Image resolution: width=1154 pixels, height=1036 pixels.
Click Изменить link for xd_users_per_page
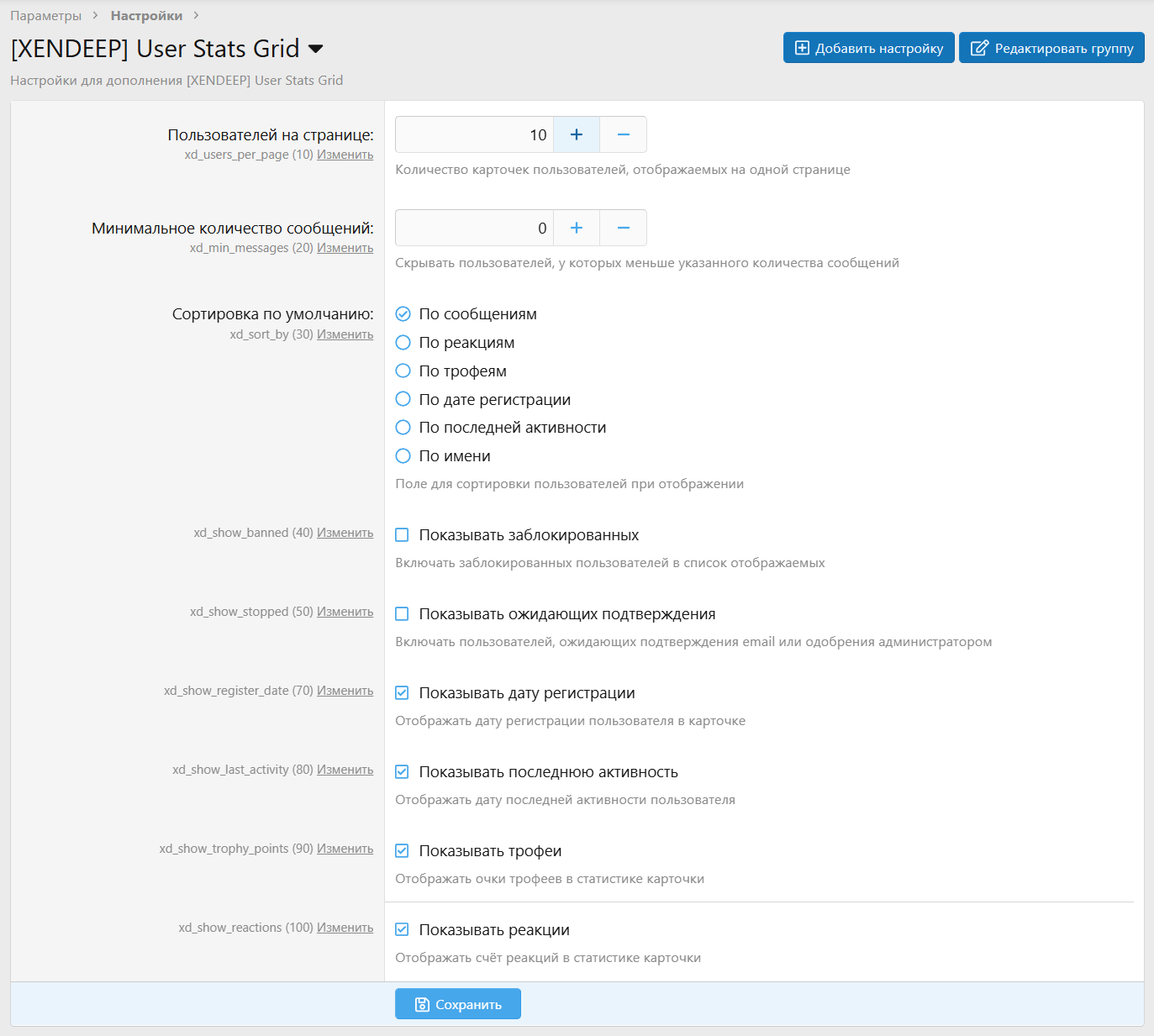click(345, 155)
